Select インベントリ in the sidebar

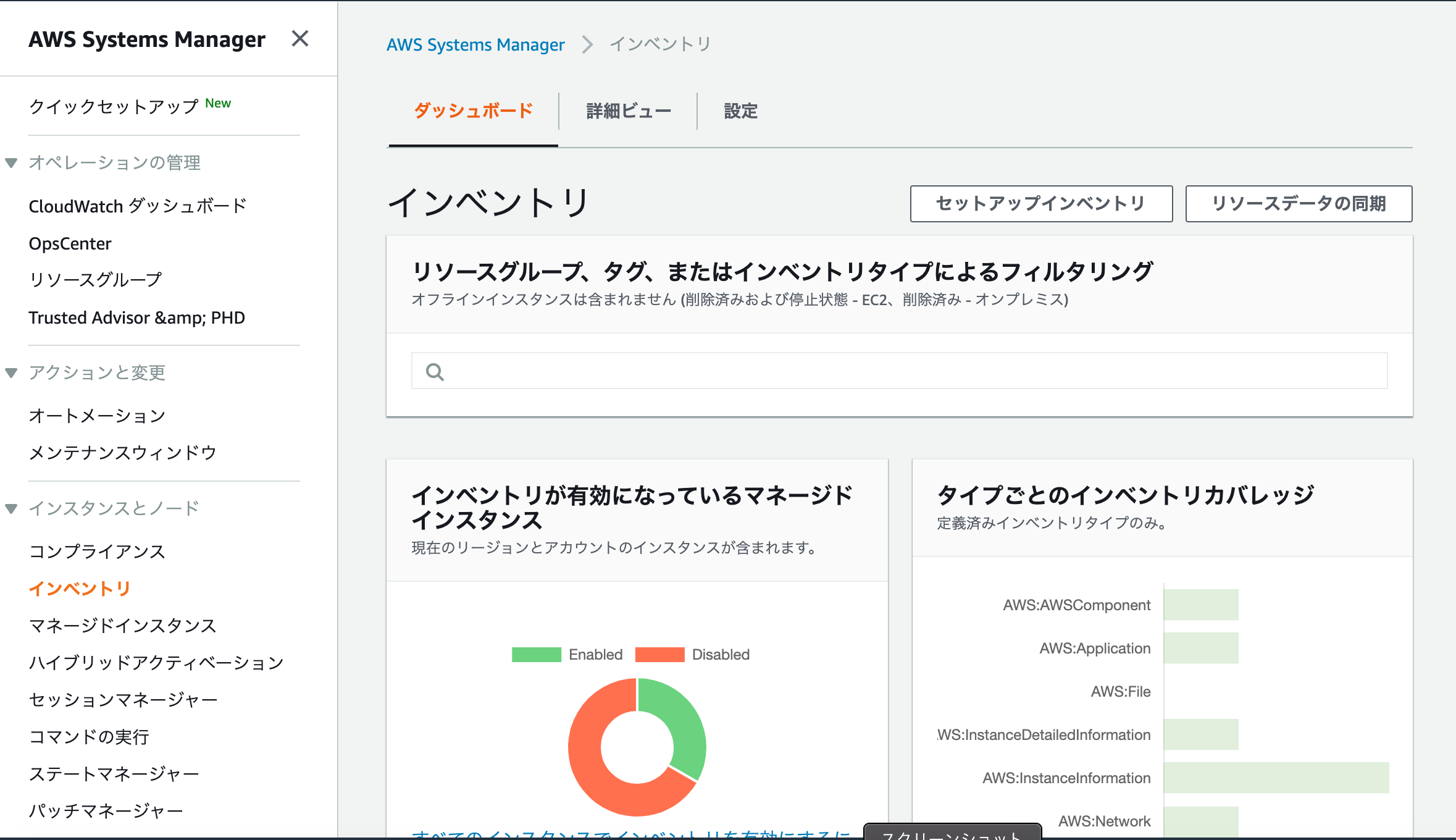(x=80, y=589)
